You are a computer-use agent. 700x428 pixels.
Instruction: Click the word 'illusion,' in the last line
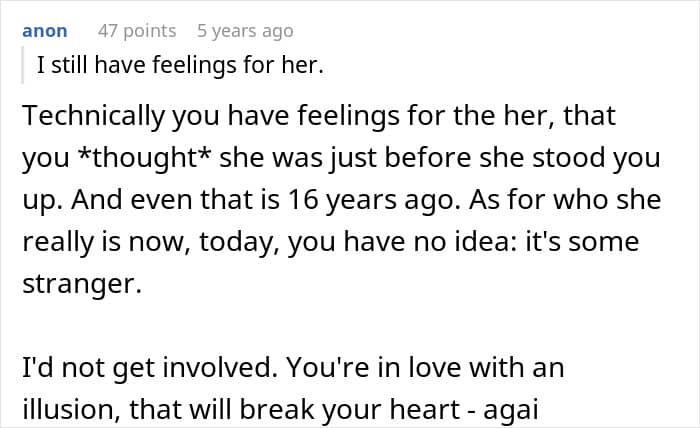pyautogui.click(x=64, y=407)
